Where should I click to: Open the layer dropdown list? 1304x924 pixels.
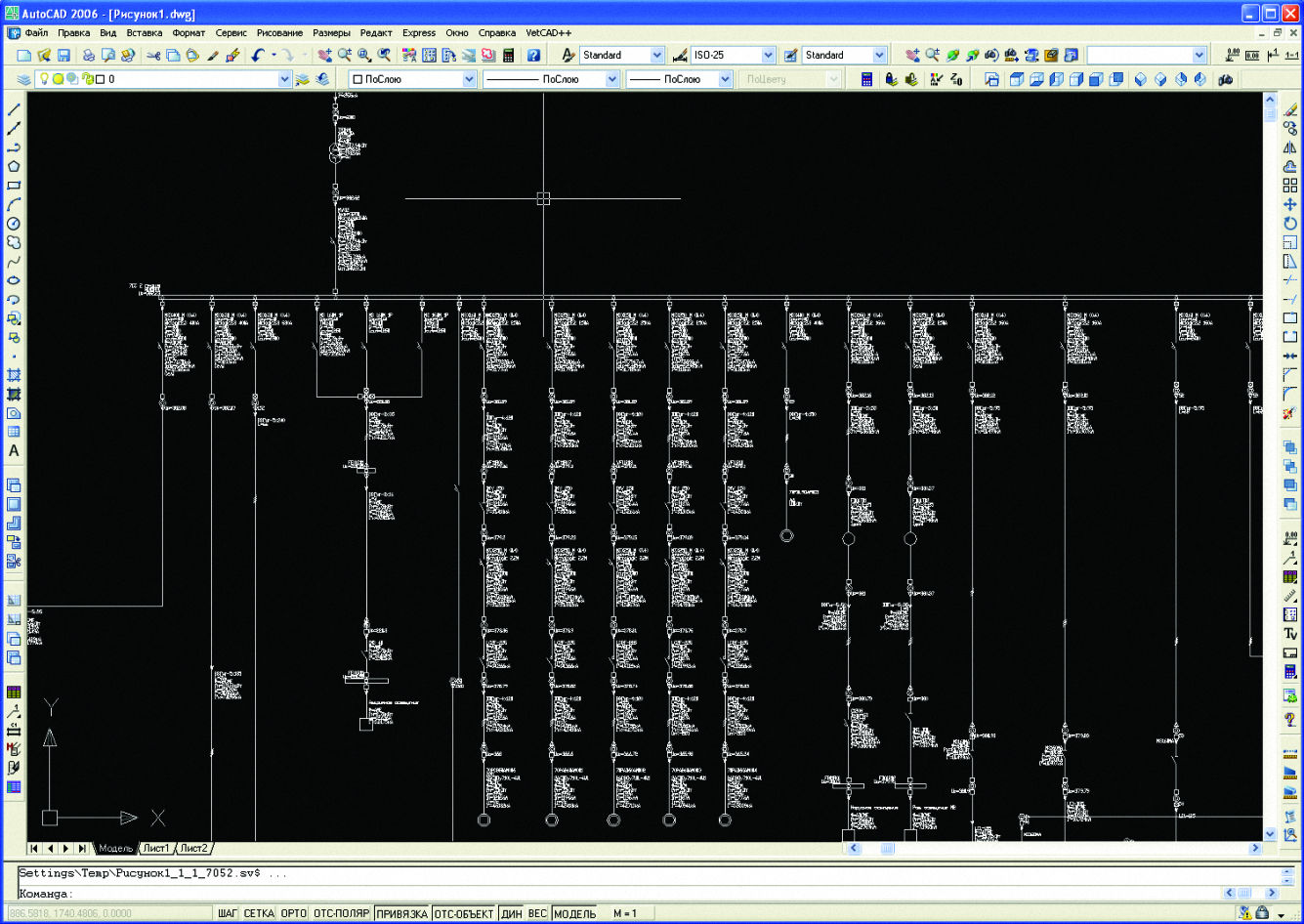click(284, 79)
